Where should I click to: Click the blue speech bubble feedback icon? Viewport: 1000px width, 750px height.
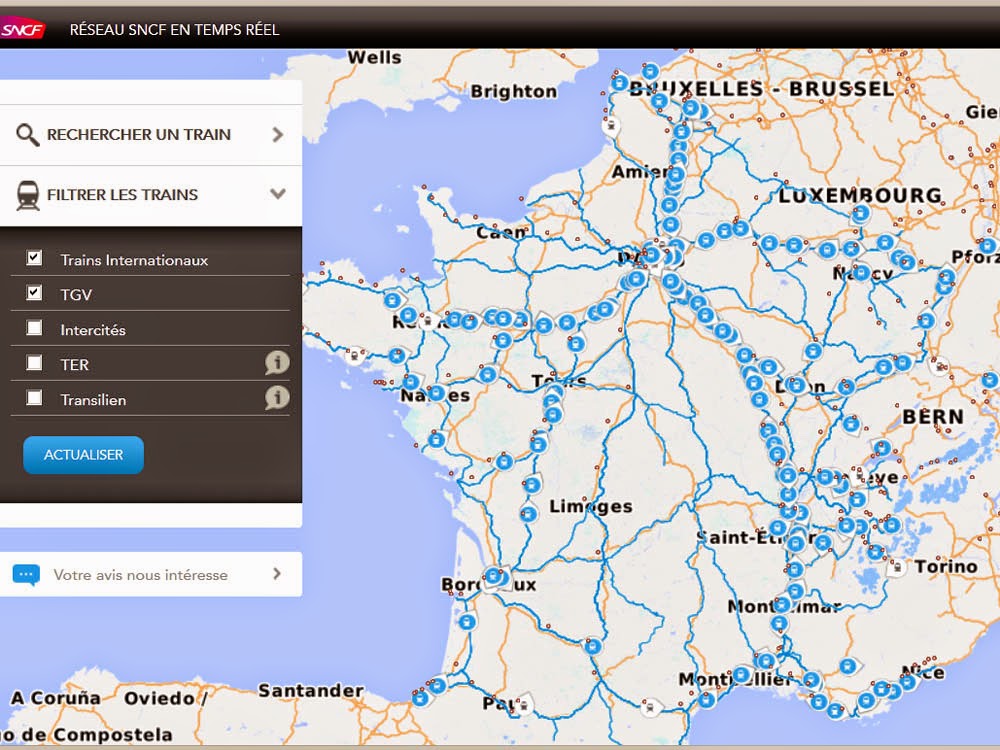click(26, 575)
